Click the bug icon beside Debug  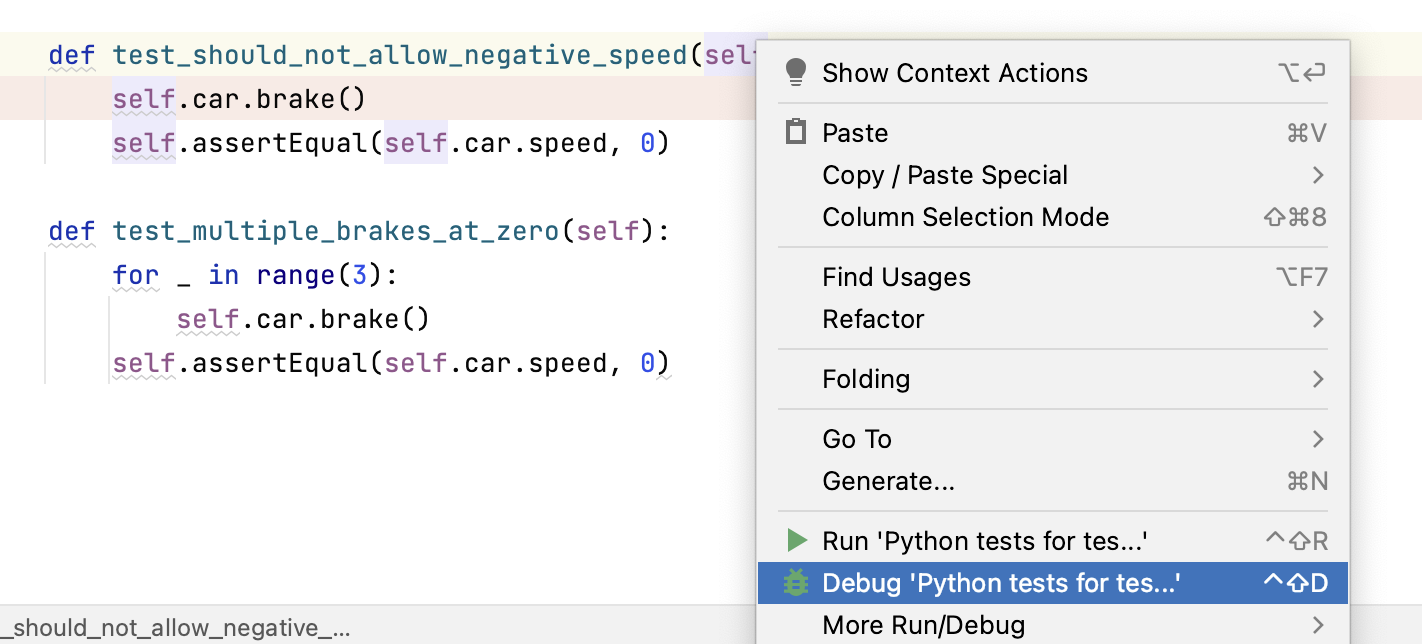(x=796, y=582)
